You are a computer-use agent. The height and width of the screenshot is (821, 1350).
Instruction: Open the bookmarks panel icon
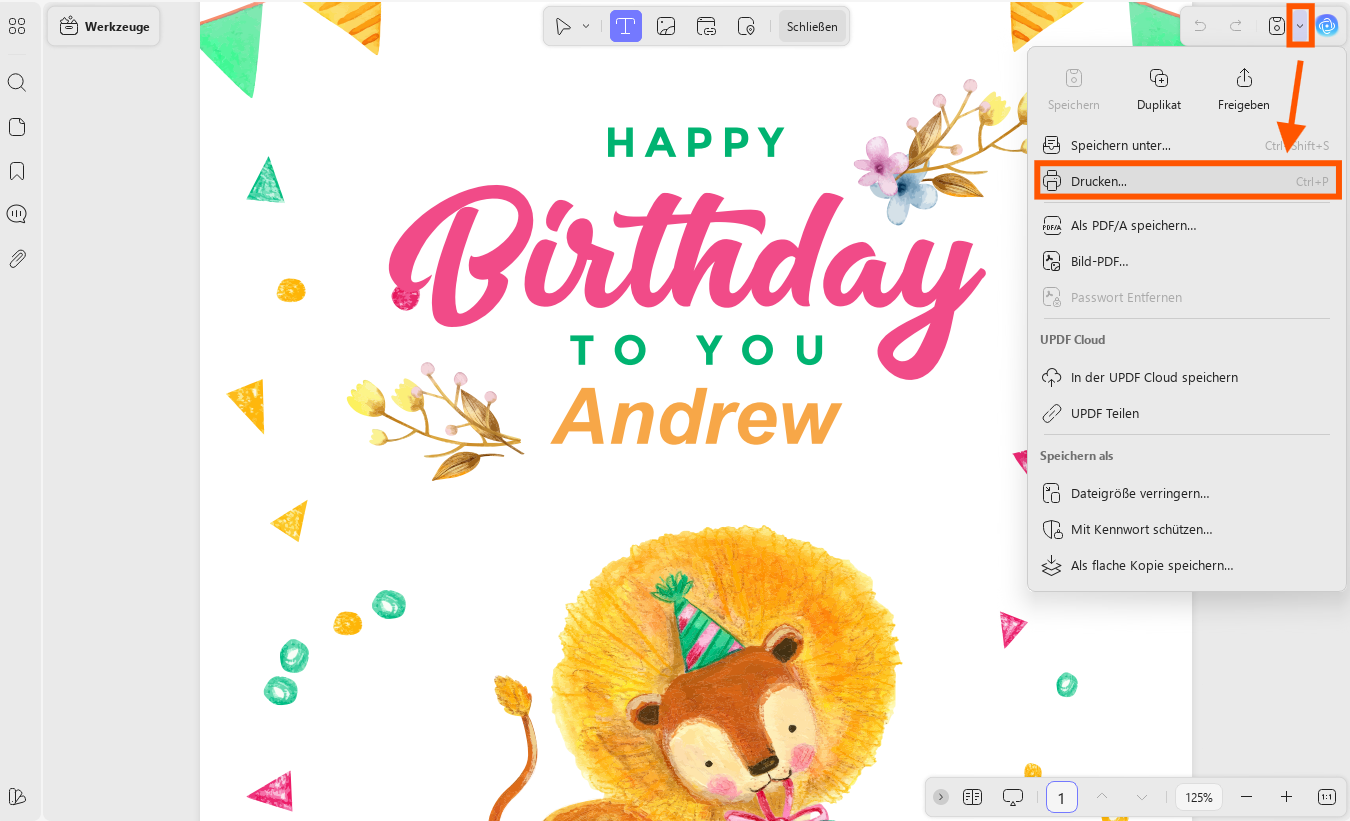coord(17,171)
